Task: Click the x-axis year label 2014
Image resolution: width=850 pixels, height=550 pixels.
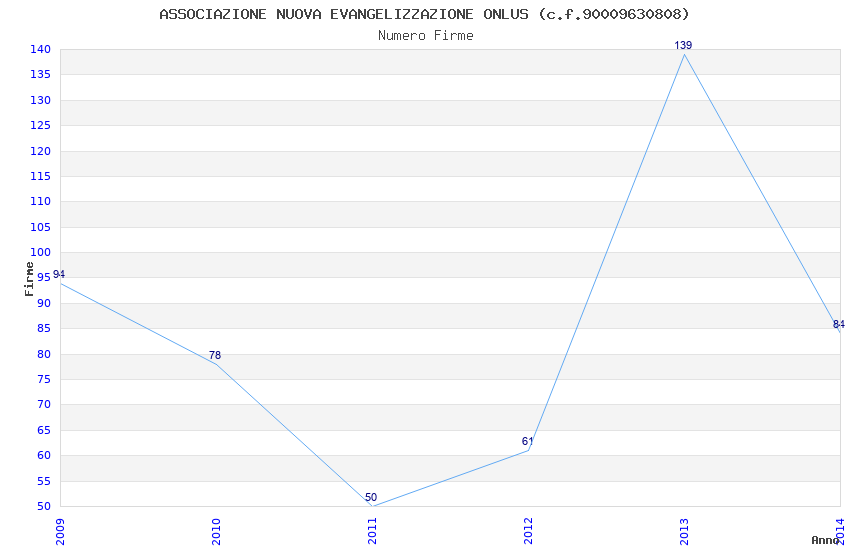Action: click(841, 531)
